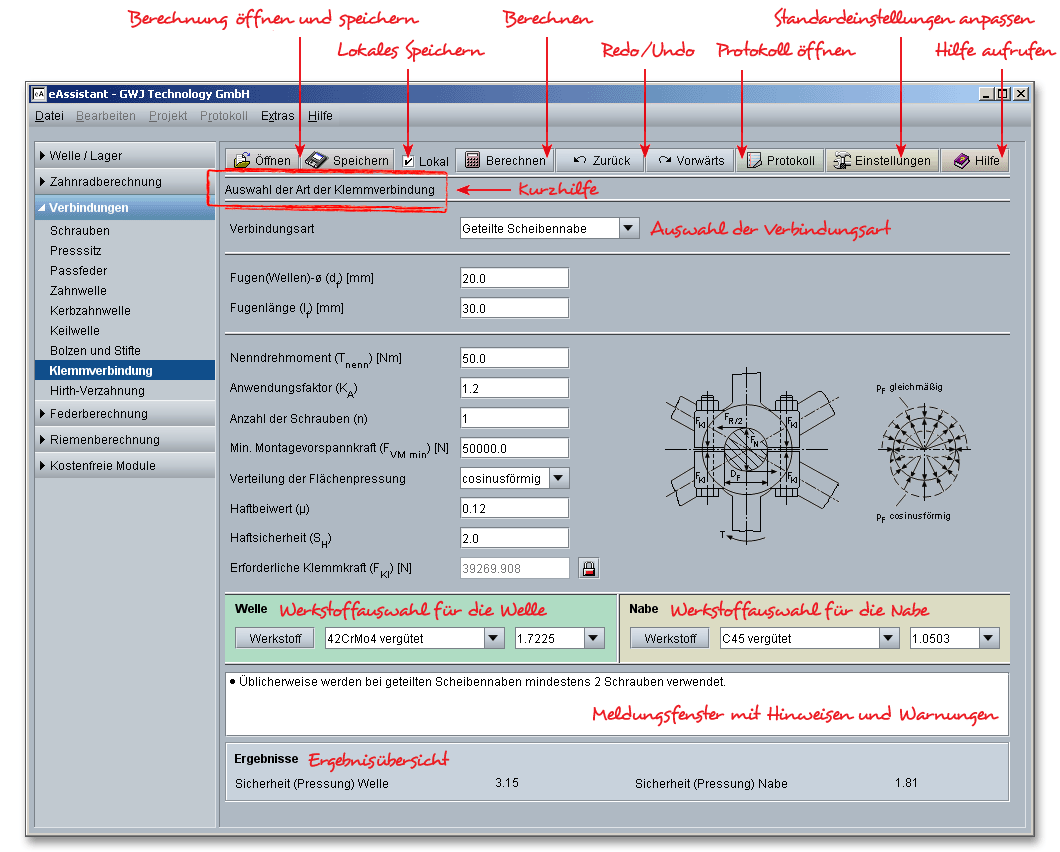The image size is (1060, 852).
Task: Select Presssitz in the sidebar
Action: coord(76,251)
